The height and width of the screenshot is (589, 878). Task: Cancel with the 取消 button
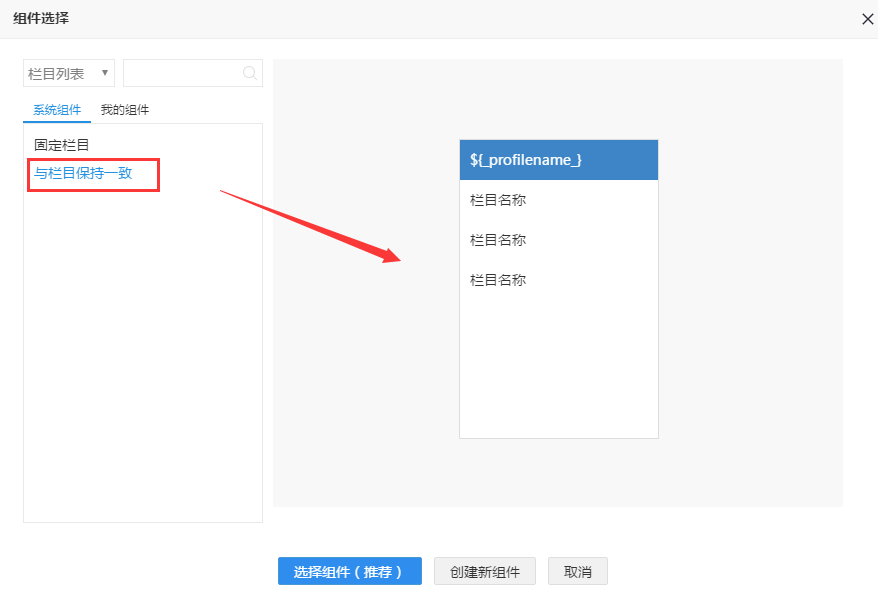click(x=577, y=572)
